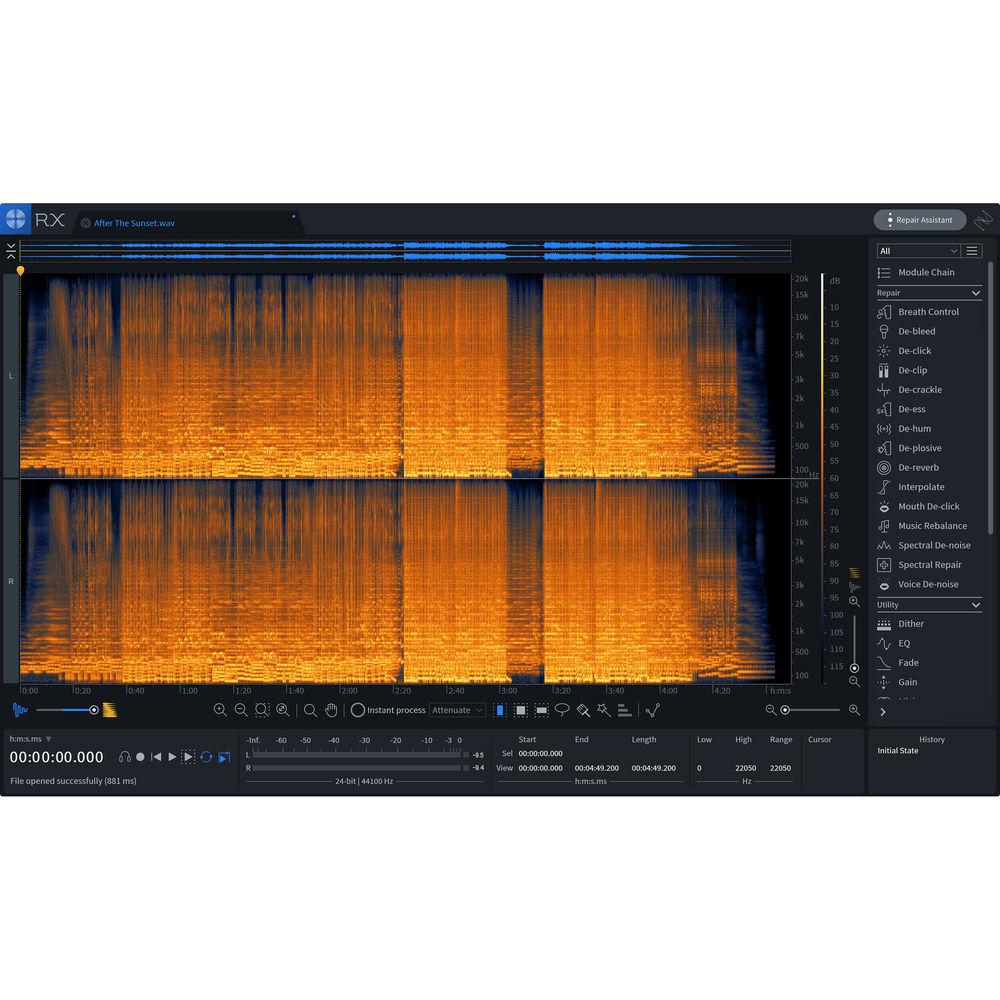The width and height of the screenshot is (1000, 1000).
Task: Open the De-hum repair module
Action: (912, 428)
